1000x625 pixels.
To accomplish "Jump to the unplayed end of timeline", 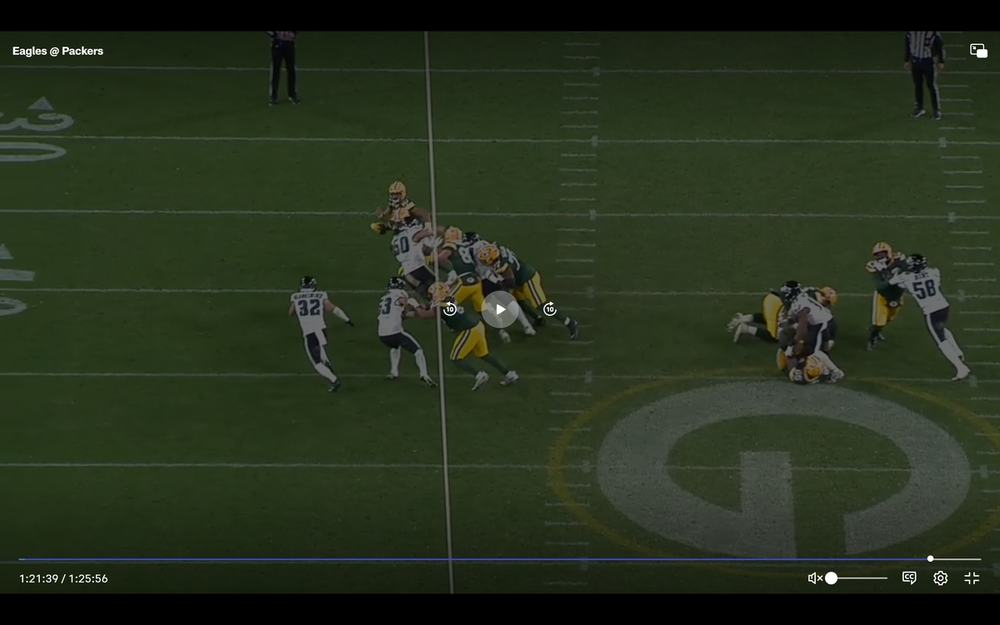I will [x=979, y=559].
